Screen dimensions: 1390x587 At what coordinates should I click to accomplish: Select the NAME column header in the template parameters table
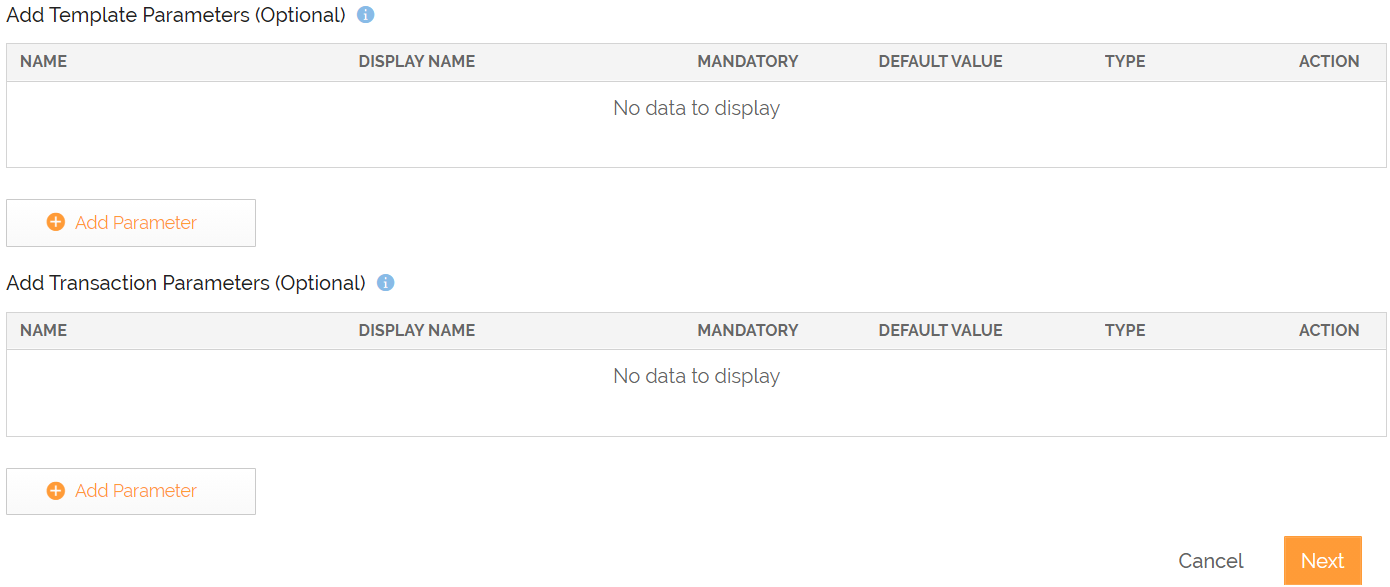tap(44, 61)
